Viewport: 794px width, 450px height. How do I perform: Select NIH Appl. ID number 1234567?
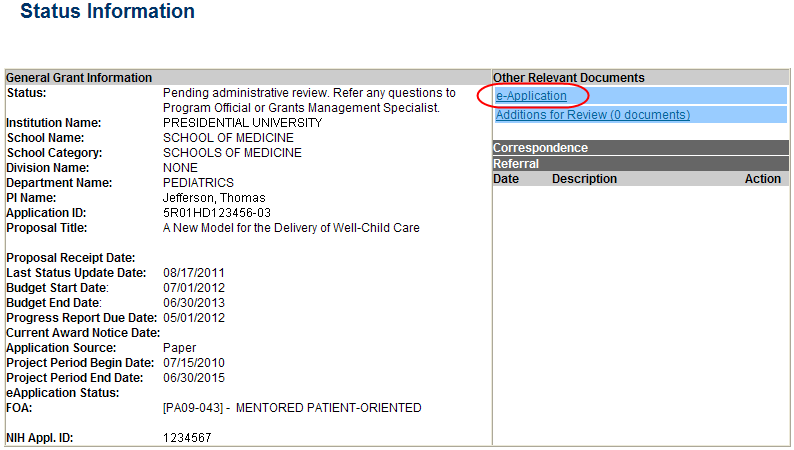[188, 438]
